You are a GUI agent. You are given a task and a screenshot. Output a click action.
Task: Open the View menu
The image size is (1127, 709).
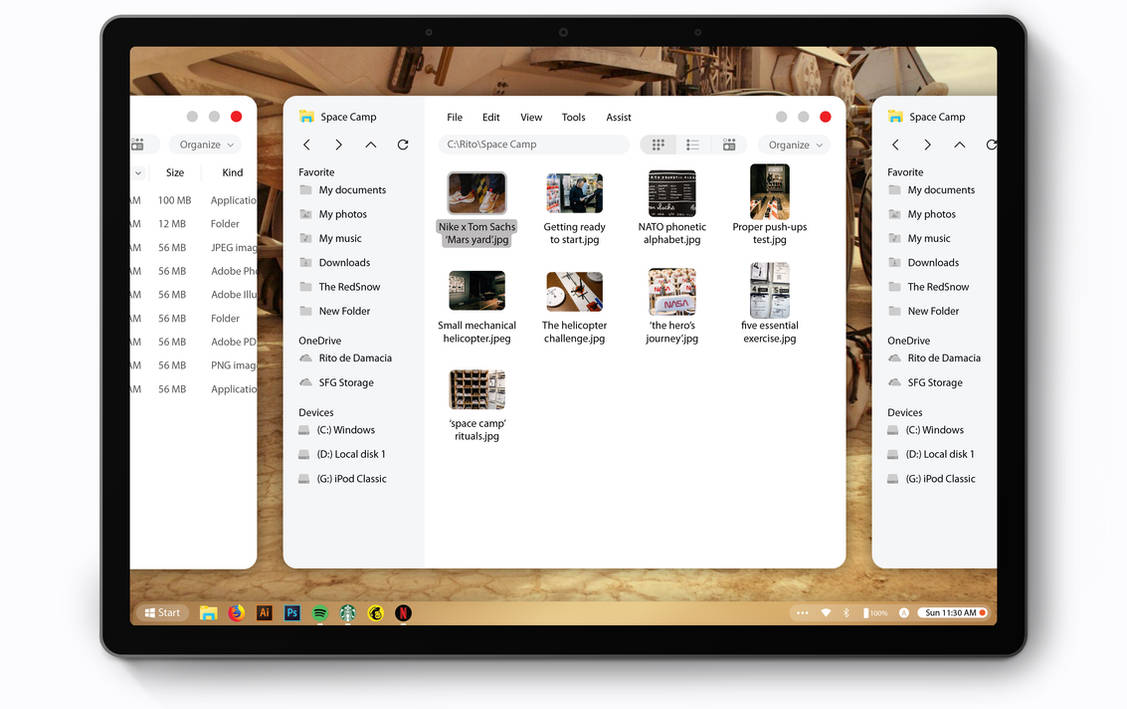pos(531,117)
